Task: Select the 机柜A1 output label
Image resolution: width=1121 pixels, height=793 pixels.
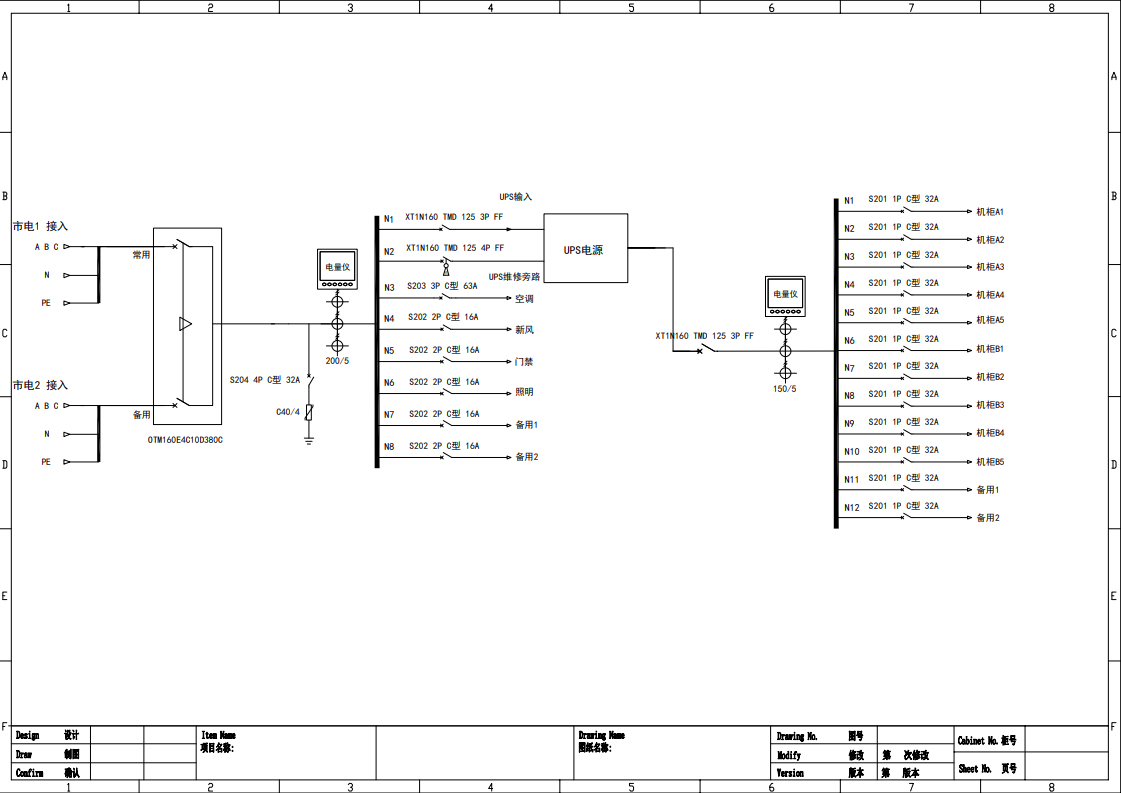Action: (989, 212)
